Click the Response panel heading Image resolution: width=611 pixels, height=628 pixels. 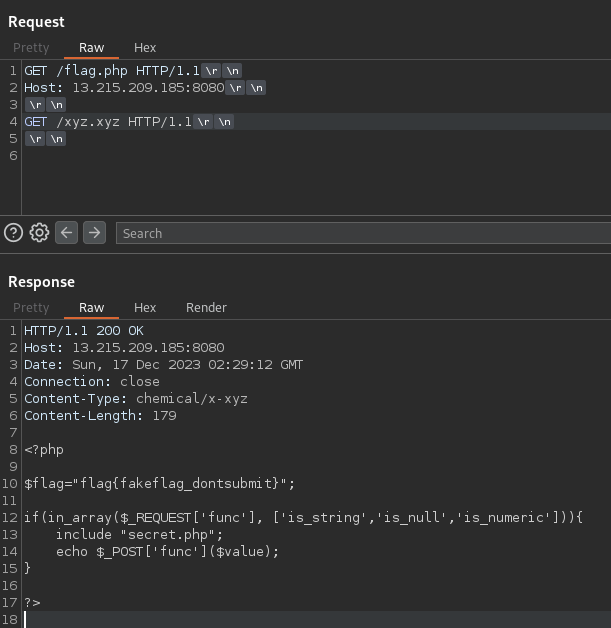click(x=41, y=282)
